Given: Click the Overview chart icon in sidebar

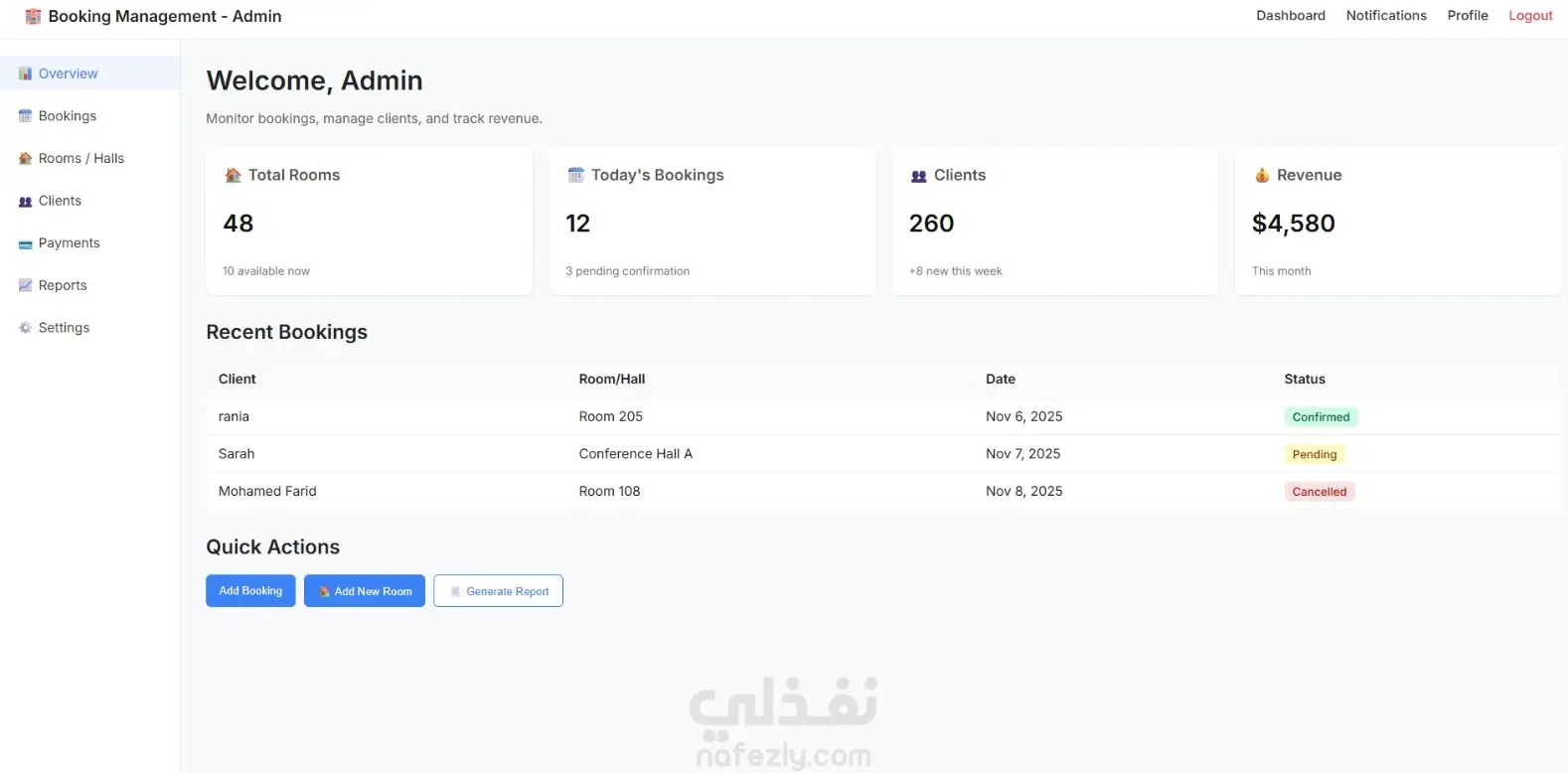Looking at the screenshot, I should click(x=25, y=74).
